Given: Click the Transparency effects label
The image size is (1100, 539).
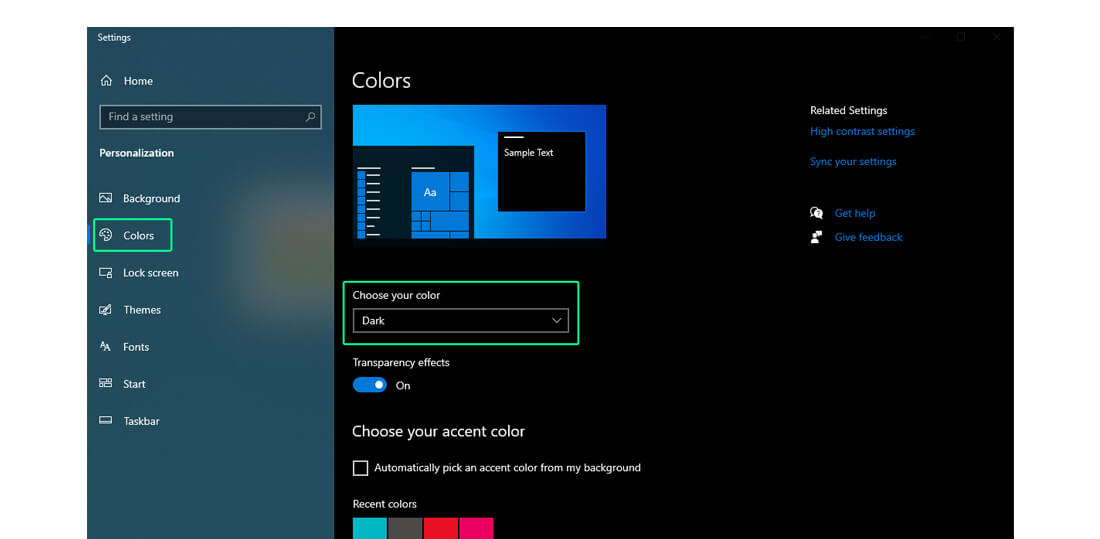Looking at the screenshot, I should click(401, 363).
